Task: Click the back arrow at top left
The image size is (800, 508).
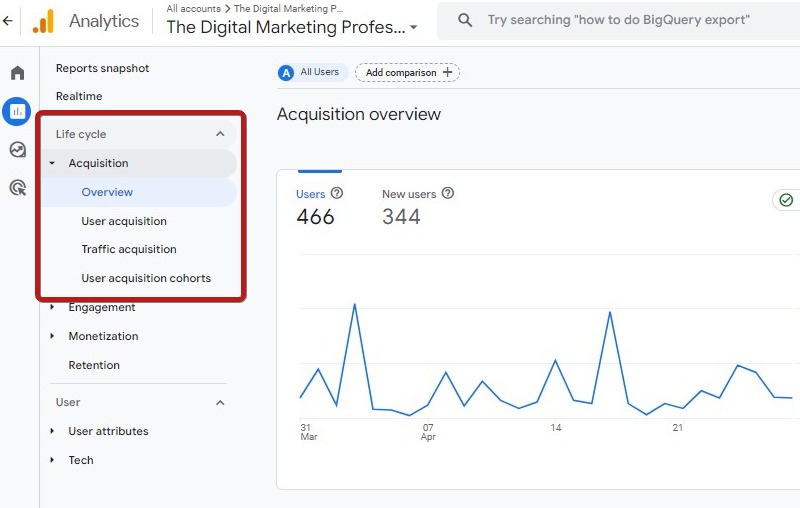Action: [8, 20]
